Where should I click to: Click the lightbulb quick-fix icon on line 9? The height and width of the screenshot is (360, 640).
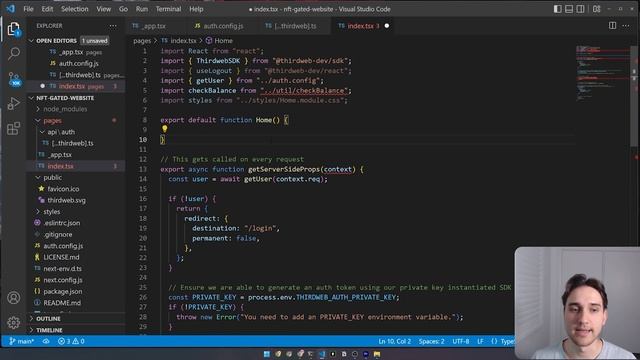point(164,129)
